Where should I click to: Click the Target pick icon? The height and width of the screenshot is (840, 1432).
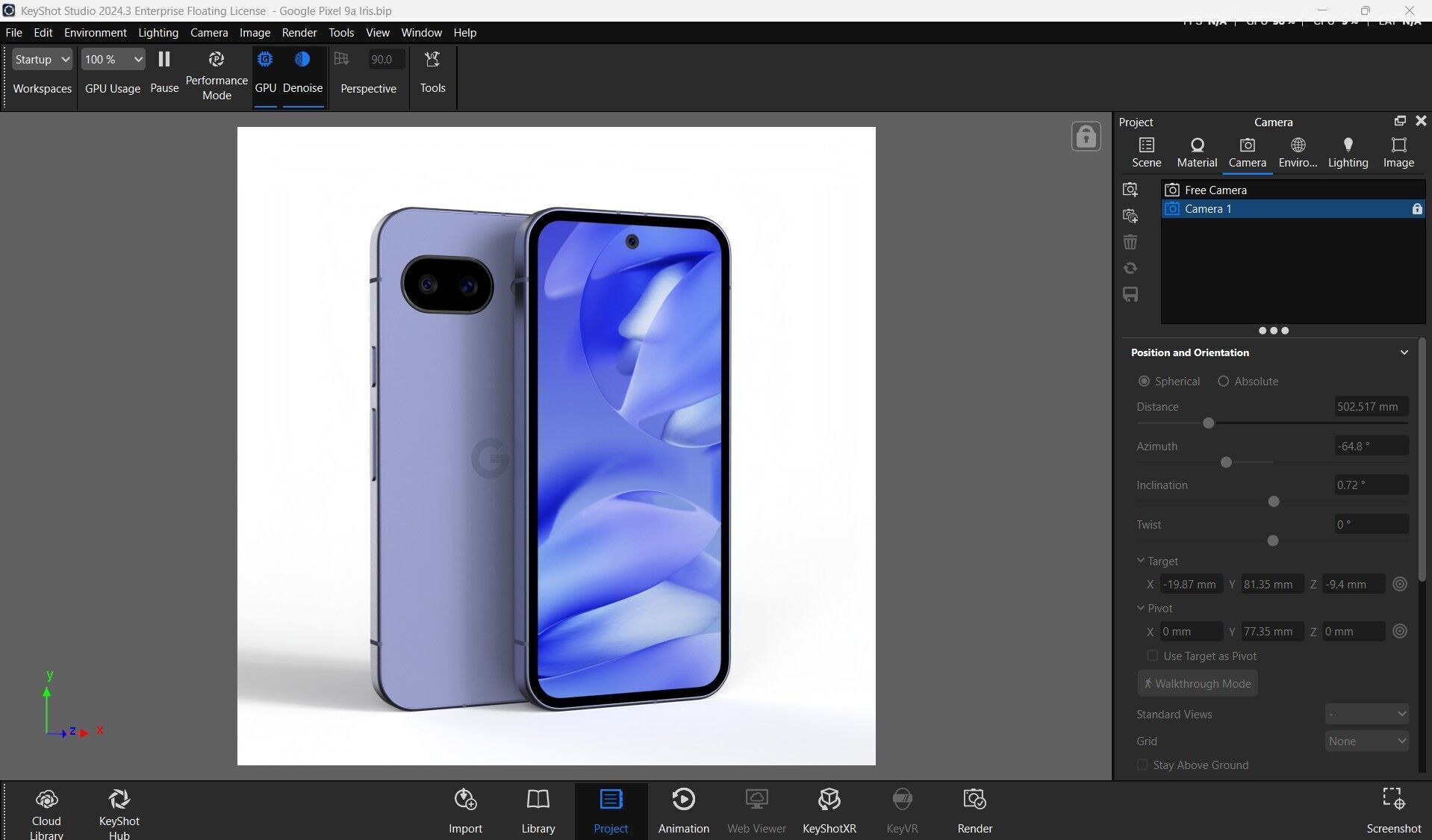(x=1400, y=584)
